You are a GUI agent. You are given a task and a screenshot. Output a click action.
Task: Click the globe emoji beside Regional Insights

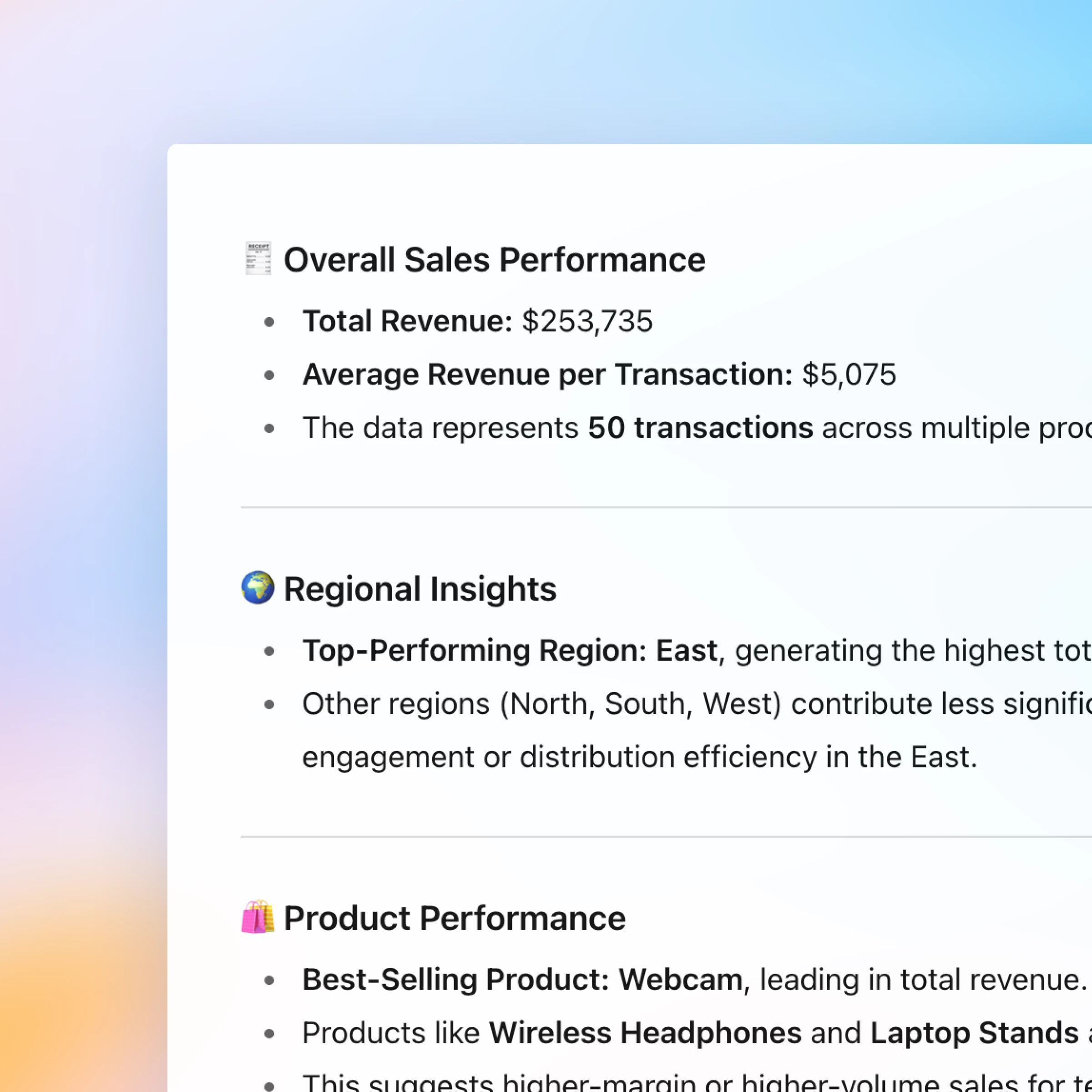pyautogui.click(x=258, y=588)
